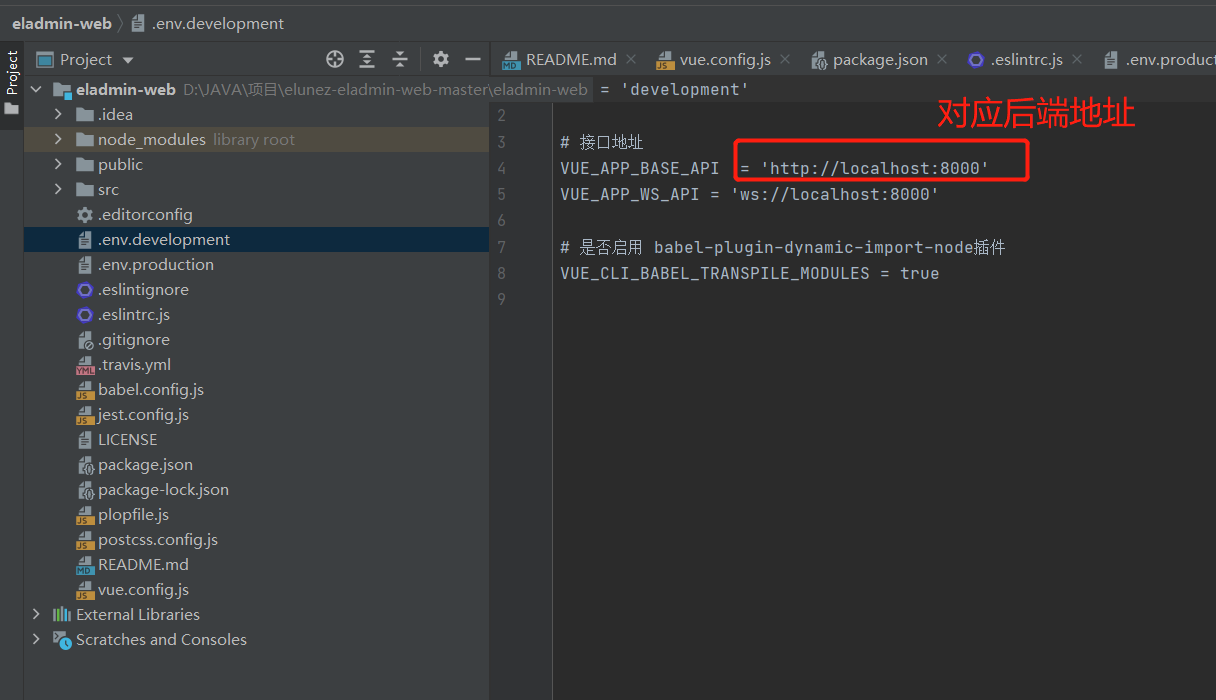This screenshot has width=1216, height=700.
Task: Click the 'http://localhost:8000' value in editor
Action: 875,168
